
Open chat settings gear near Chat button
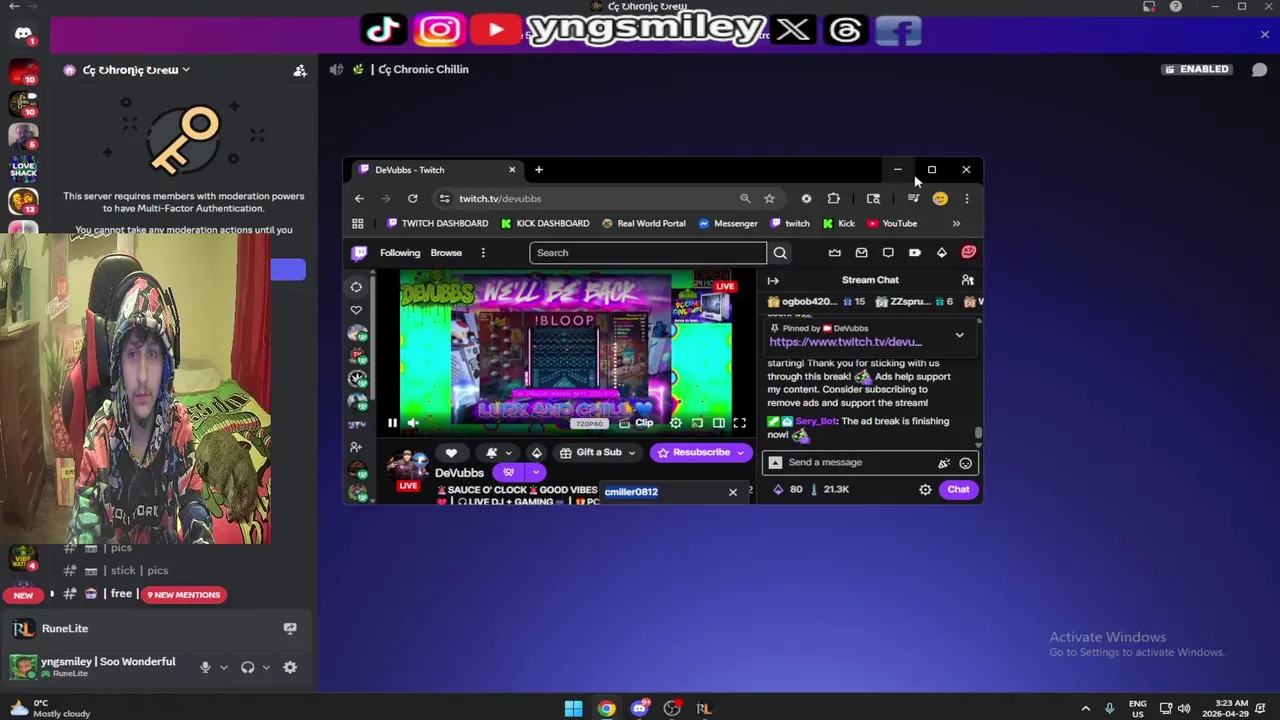click(925, 489)
